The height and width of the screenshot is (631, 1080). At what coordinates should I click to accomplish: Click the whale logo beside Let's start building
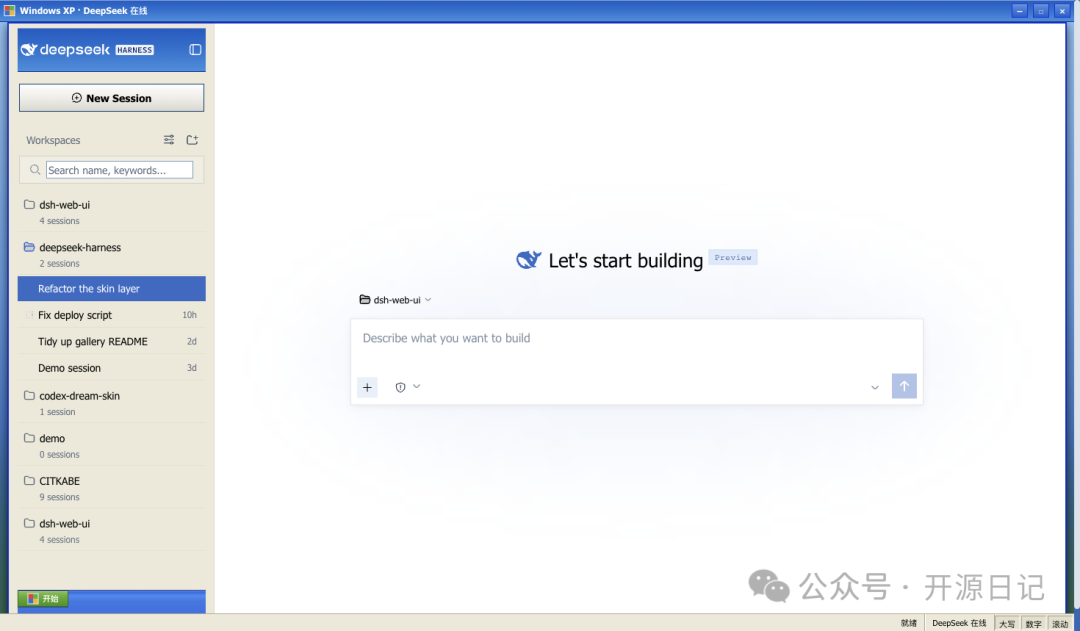pyautogui.click(x=528, y=260)
